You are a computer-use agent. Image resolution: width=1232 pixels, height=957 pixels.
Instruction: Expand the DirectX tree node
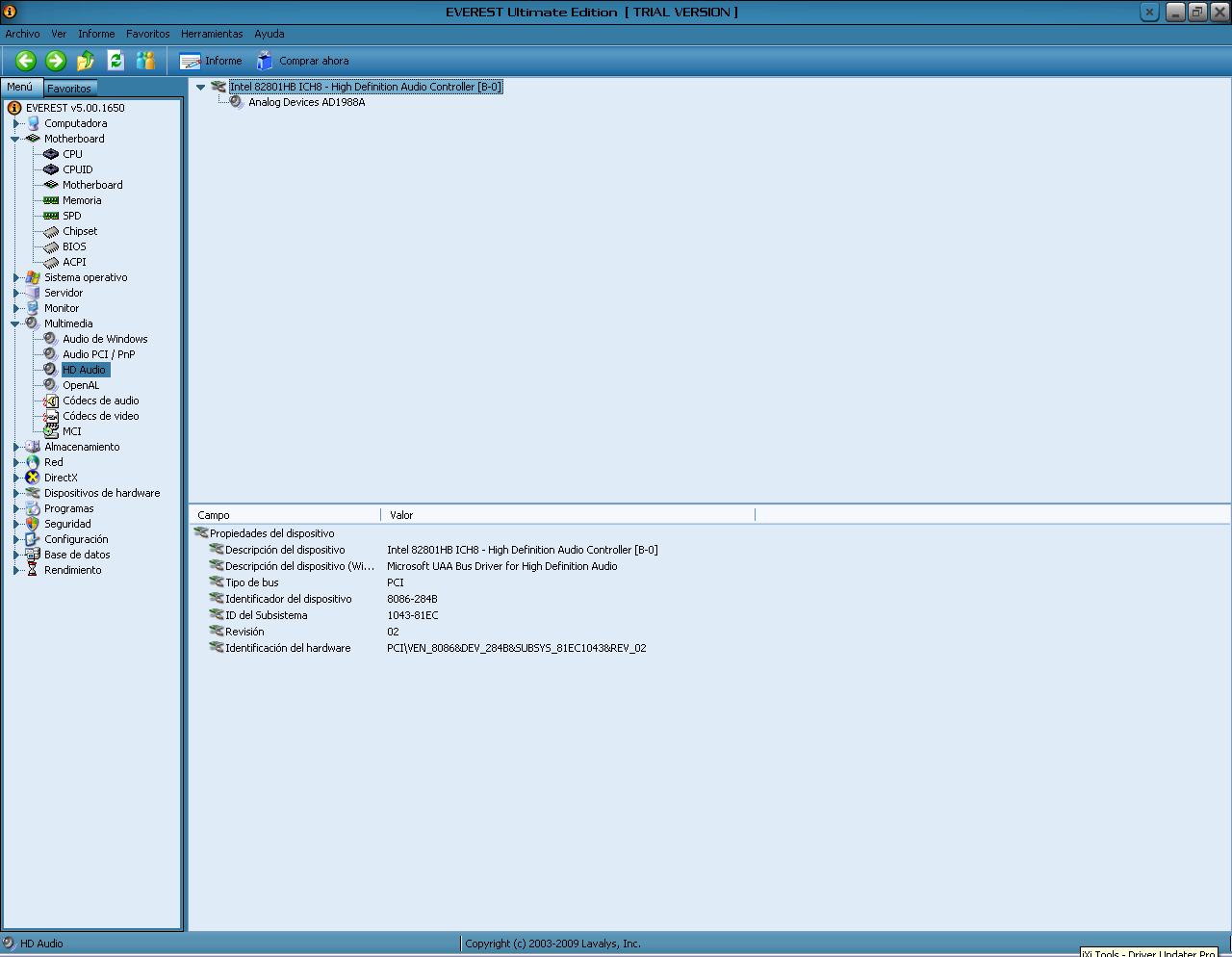[x=15, y=478]
